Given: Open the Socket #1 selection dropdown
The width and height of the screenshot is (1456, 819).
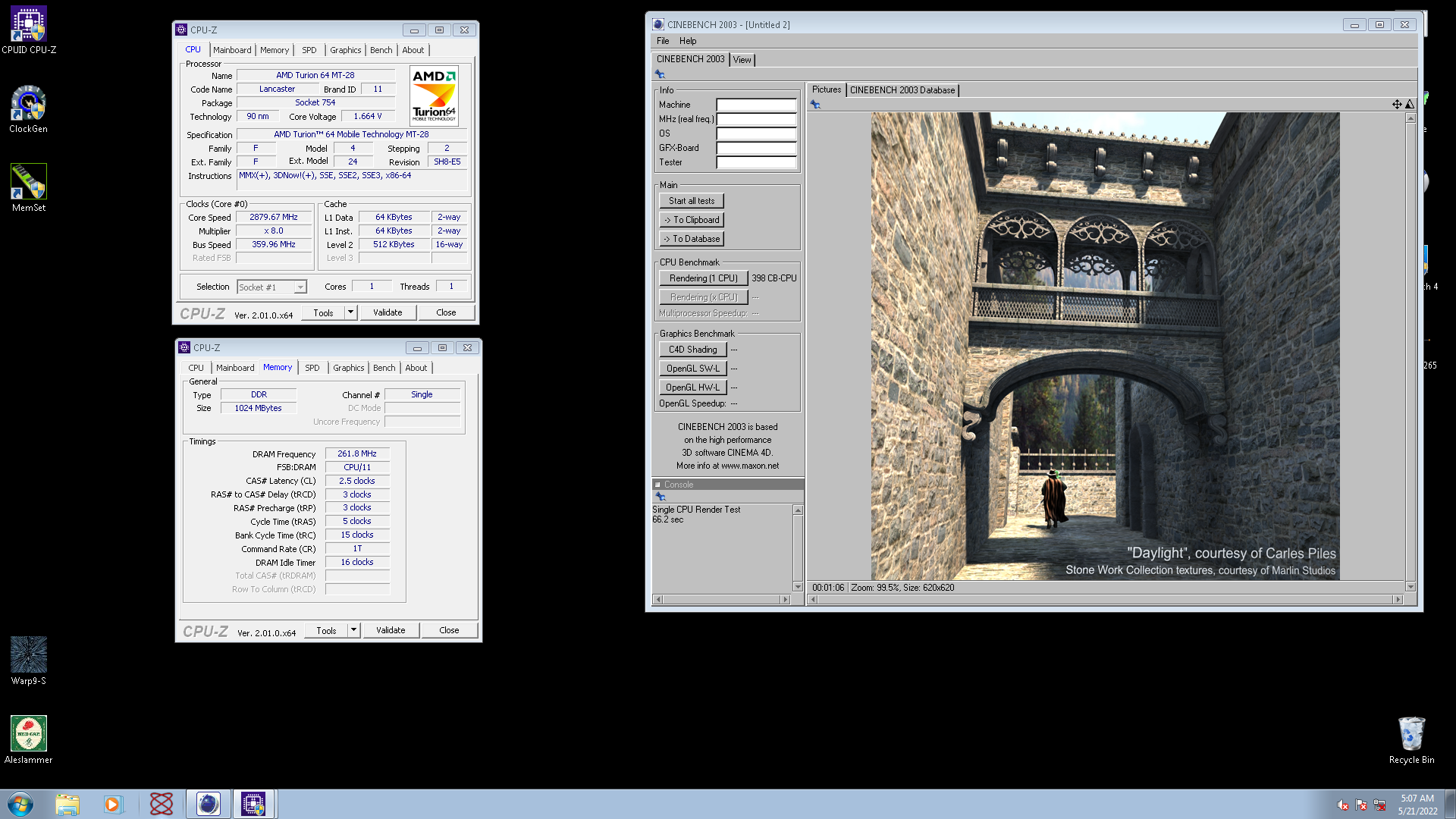Looking at the screenshot, I should (x=271, y=287).
